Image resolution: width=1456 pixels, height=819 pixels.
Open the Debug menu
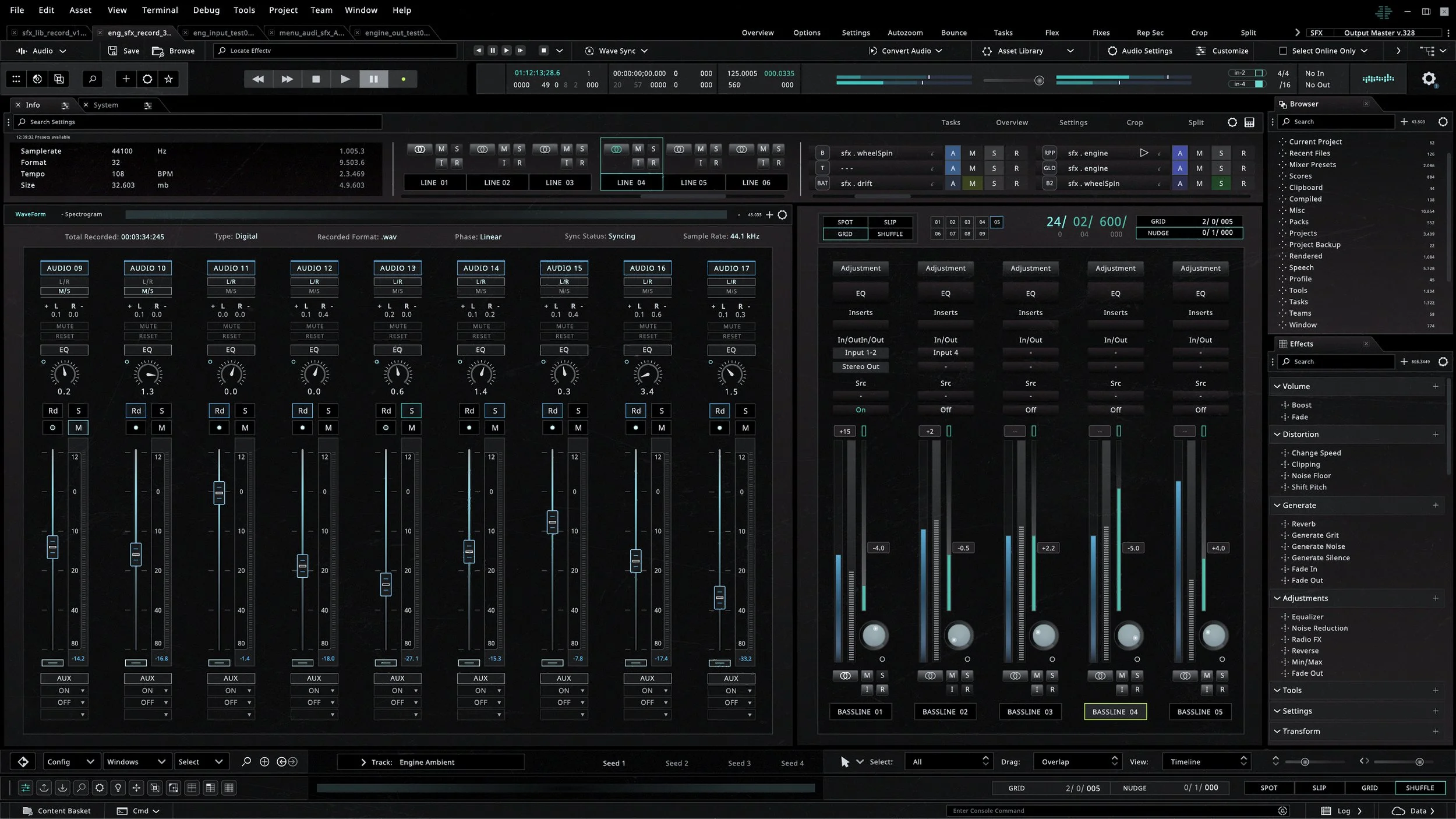tap(206, 10)
